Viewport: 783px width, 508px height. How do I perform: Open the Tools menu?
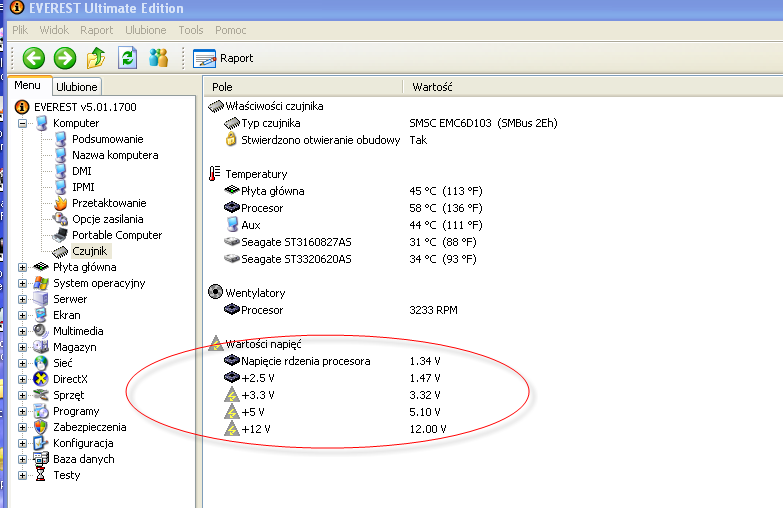pyautogui.click(x=191, y=30)
